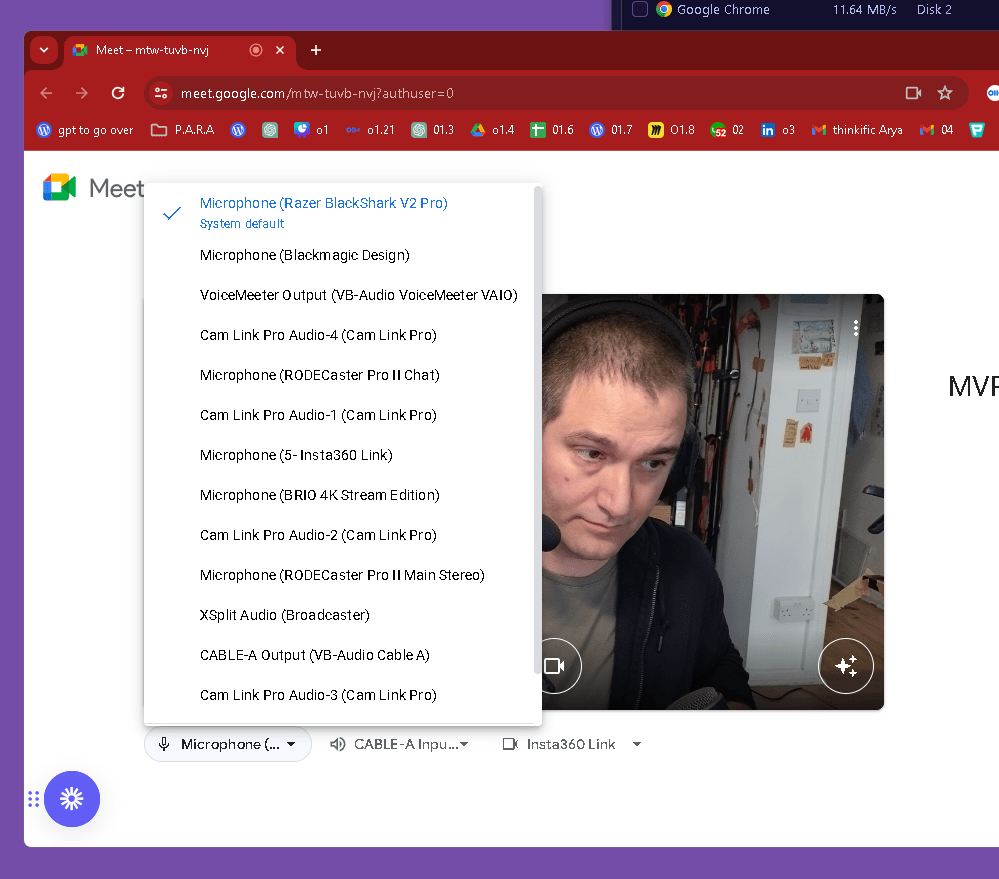Open the o1 bookmark
This screenshot has height=879, width=999.
[311, 131]
